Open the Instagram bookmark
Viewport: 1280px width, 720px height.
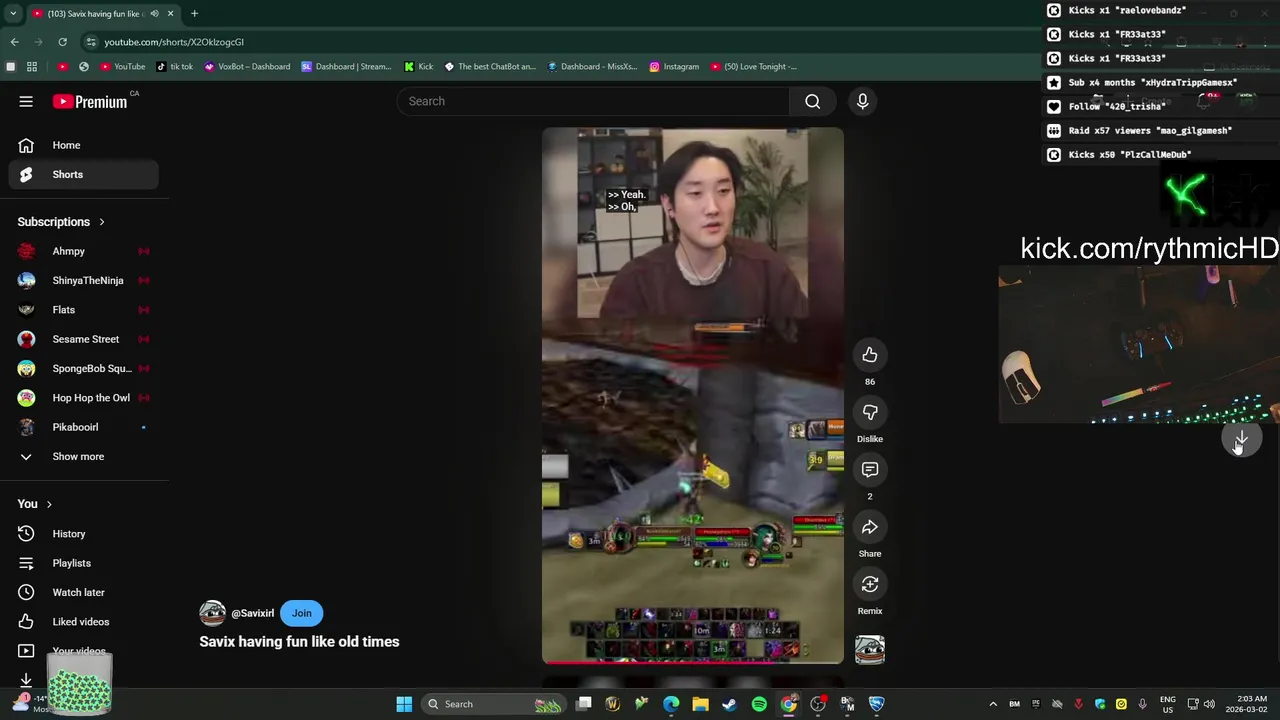tap(674, 67)
